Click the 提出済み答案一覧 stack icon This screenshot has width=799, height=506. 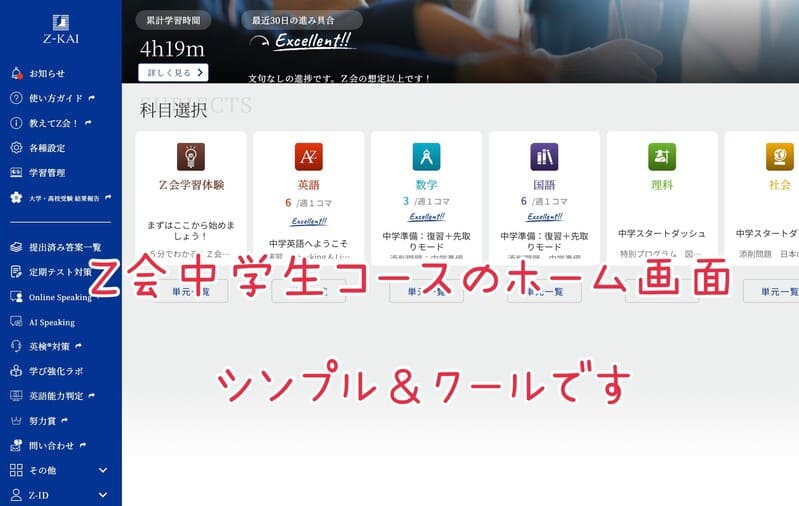tap(16, 247)
